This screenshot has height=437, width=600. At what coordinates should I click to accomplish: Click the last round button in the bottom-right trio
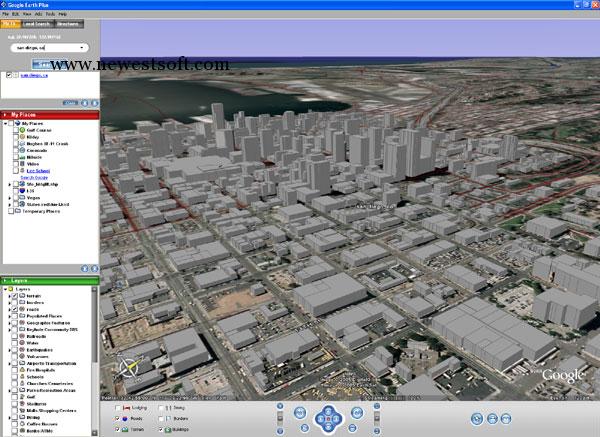[506, 419]
